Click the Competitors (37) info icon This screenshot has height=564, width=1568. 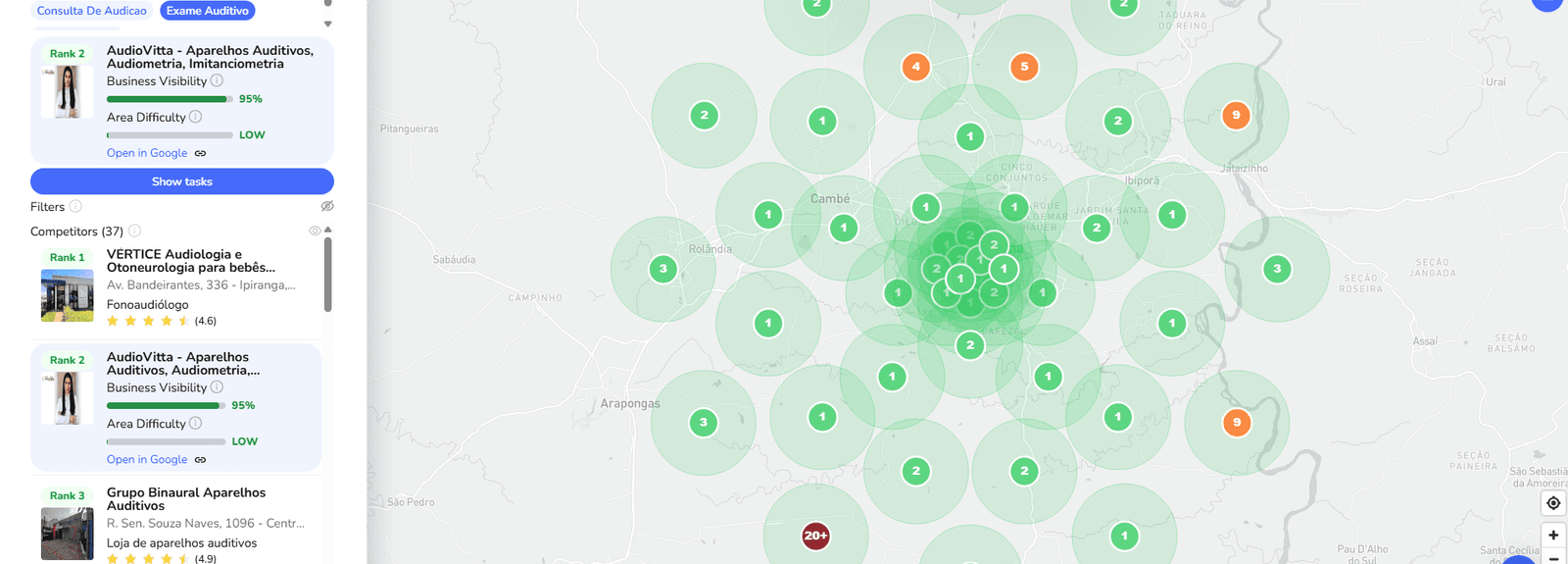click(x=134, y=231)
